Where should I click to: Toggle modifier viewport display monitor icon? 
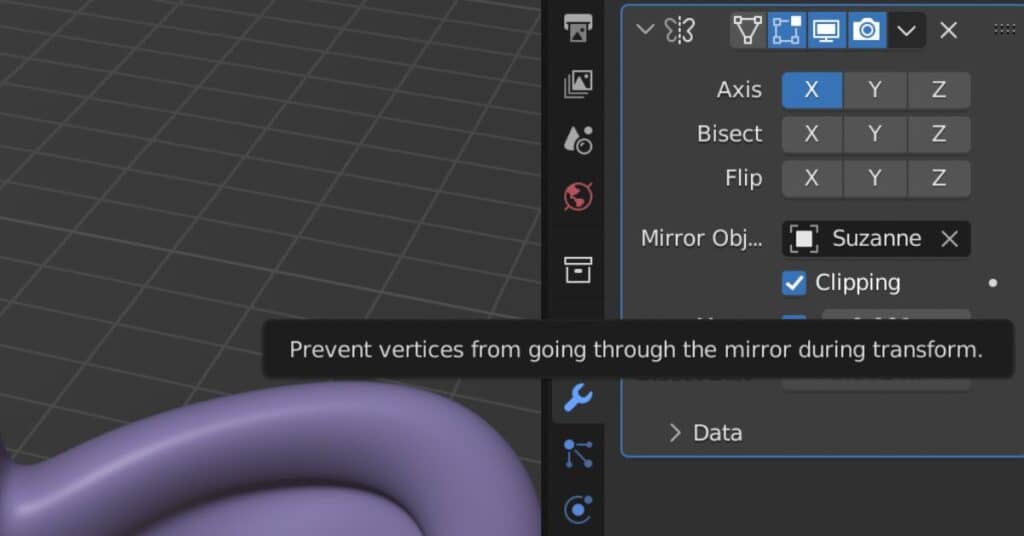point(826,30)
